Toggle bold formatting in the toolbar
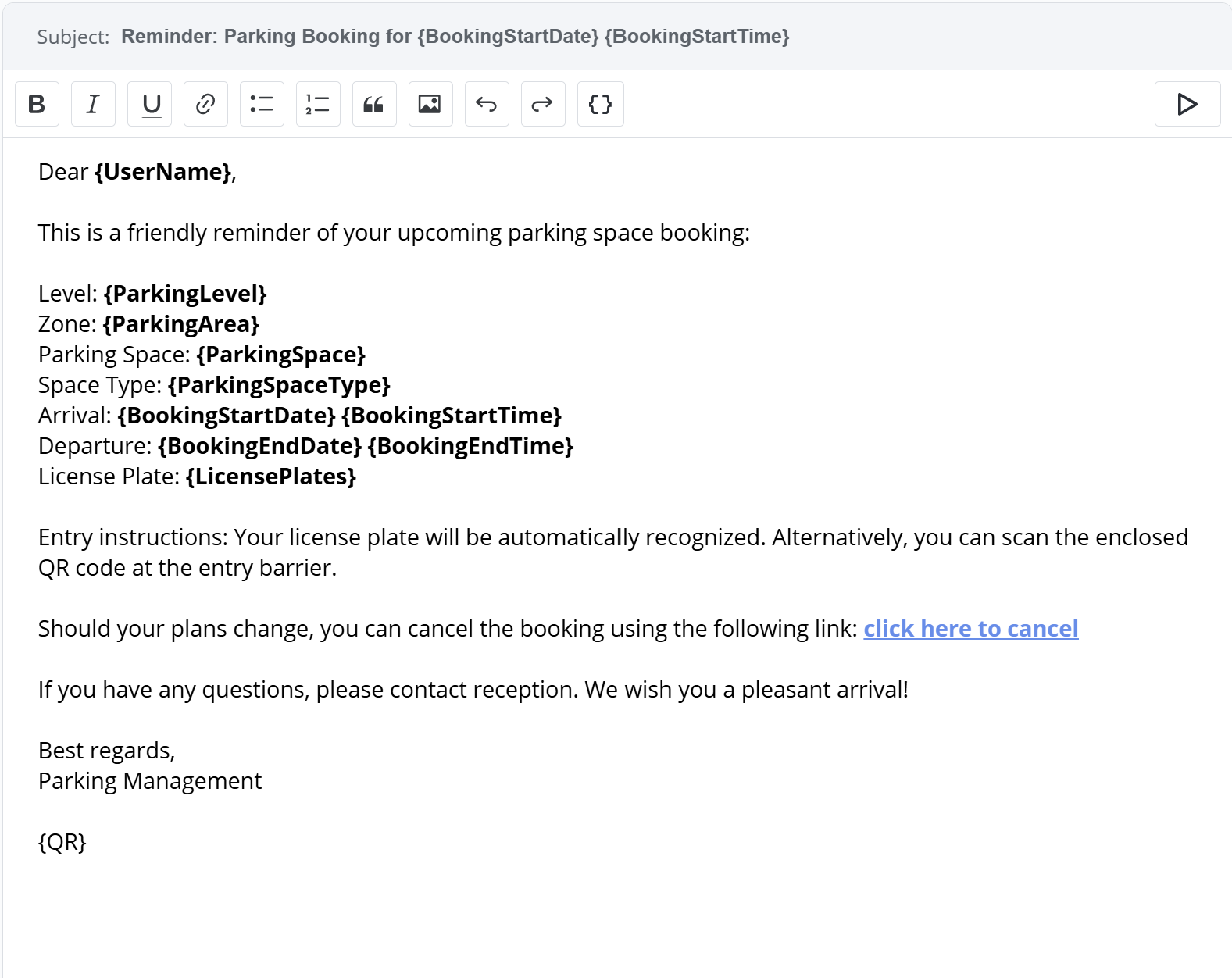 pos(37,104)
